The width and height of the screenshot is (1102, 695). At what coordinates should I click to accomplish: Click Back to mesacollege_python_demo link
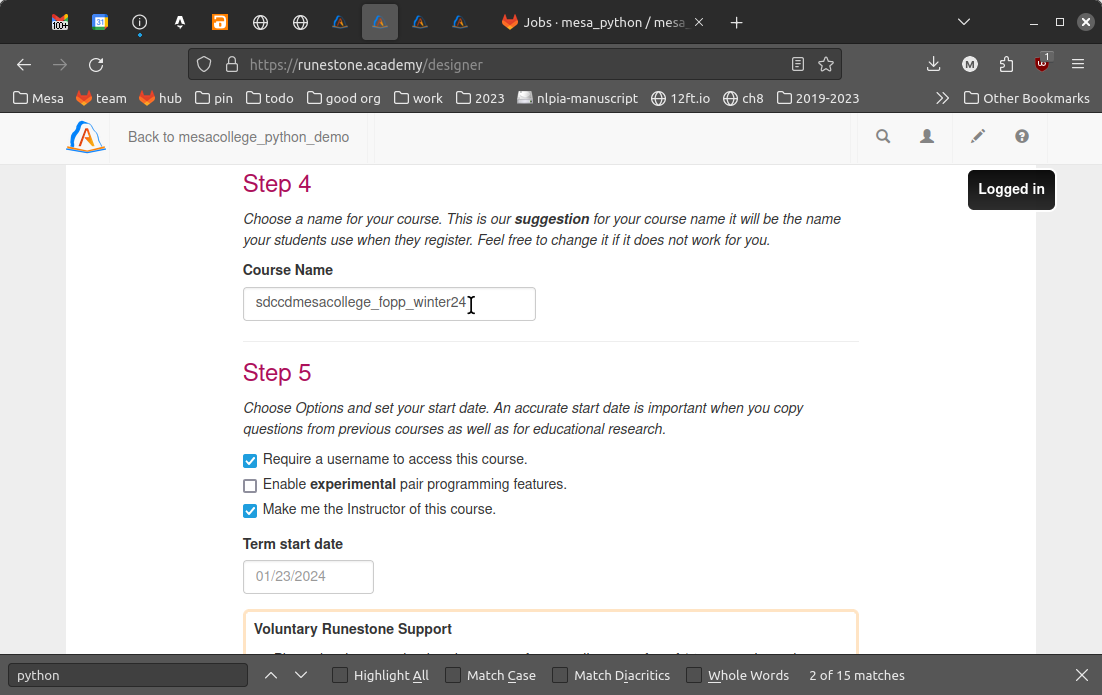238,137
